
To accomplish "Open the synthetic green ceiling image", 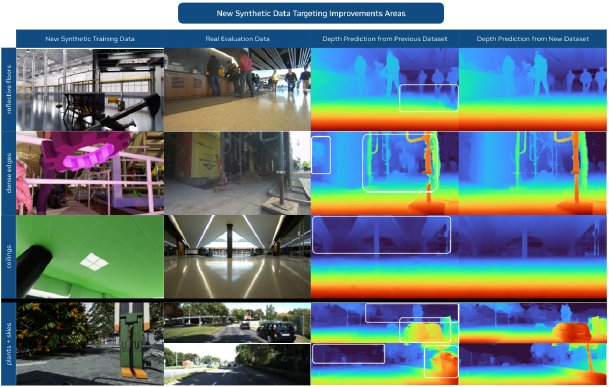I will 90,257.
